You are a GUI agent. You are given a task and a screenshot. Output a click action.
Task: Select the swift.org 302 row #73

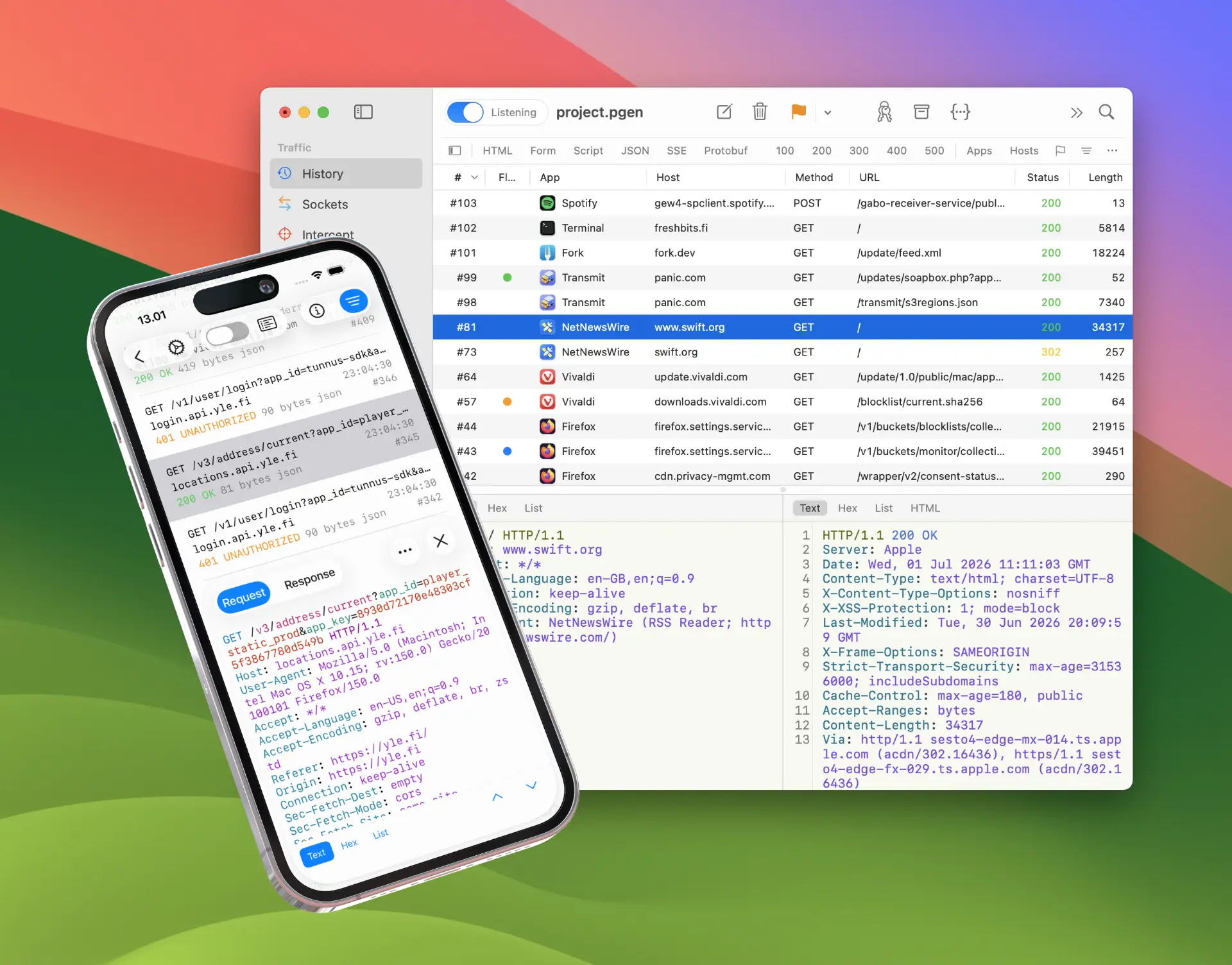783,352
